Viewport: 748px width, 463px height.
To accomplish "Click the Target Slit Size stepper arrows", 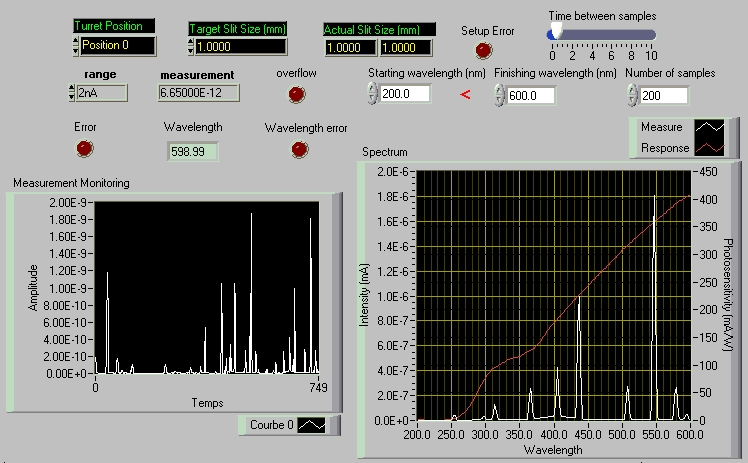I will (191, 47).
